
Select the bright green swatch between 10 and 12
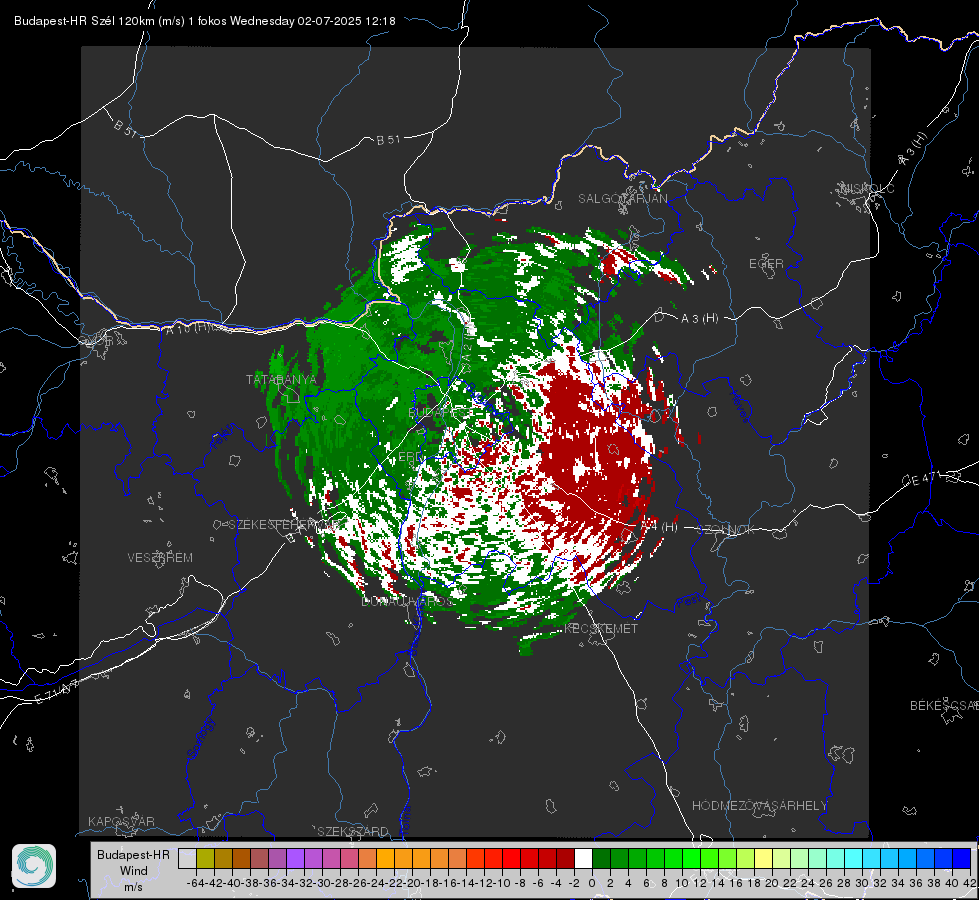tap(691, 859)
